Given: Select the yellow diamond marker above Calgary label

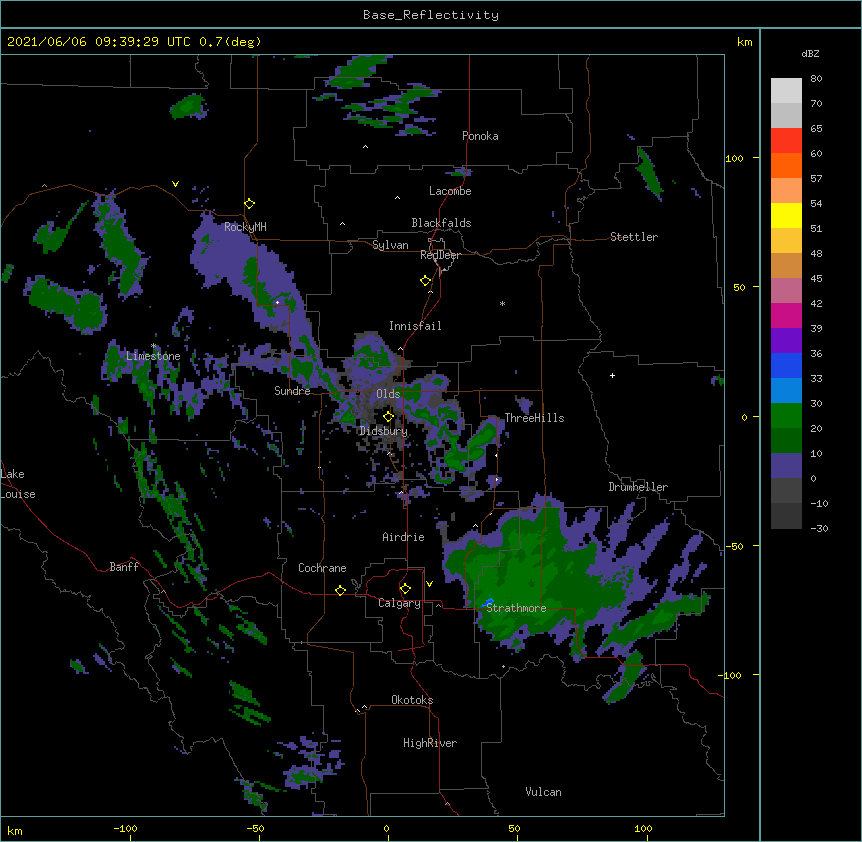Looking at the screenshot, I should click(x=405, y=589).
